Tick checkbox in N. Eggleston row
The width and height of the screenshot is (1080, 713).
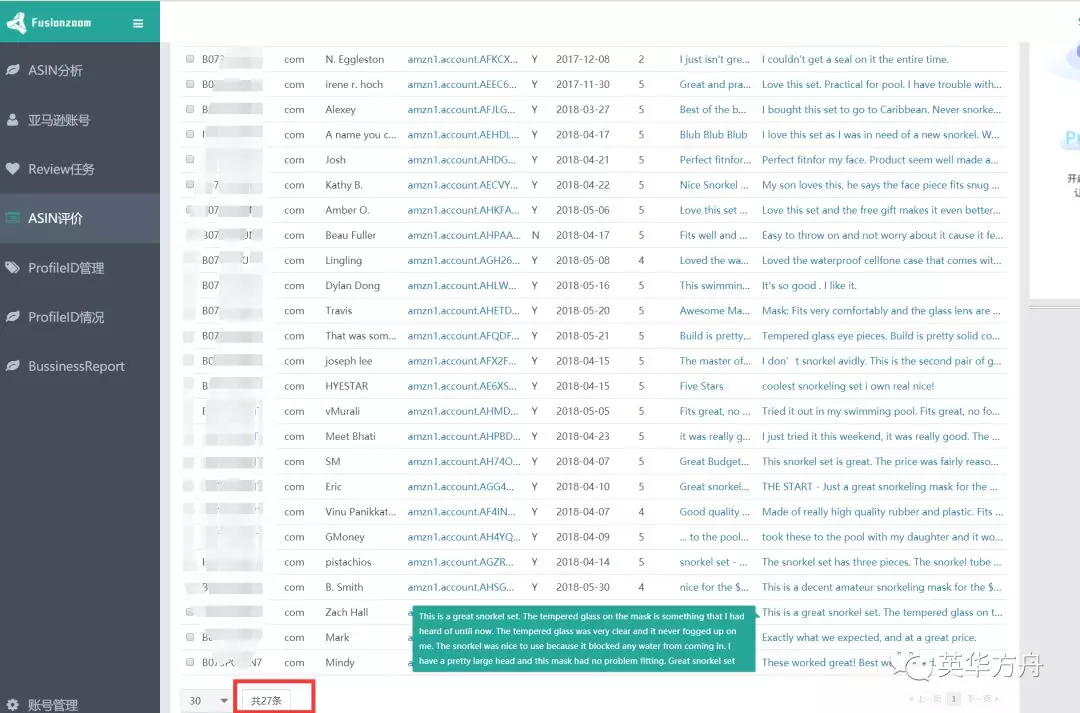(190, 59)
